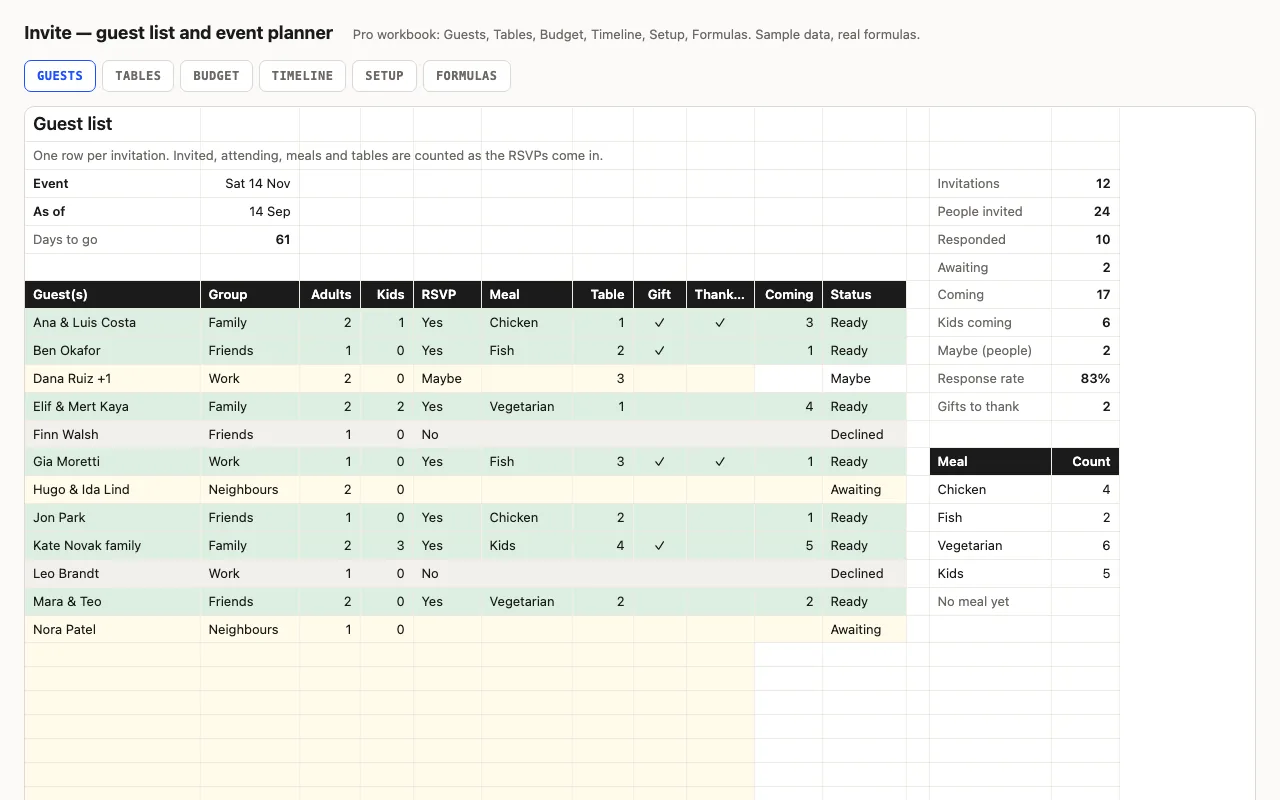The width and height of the screenshot is (1280, 800).
Task: Select the Guest(s) column header
Action: pos(113,295)
